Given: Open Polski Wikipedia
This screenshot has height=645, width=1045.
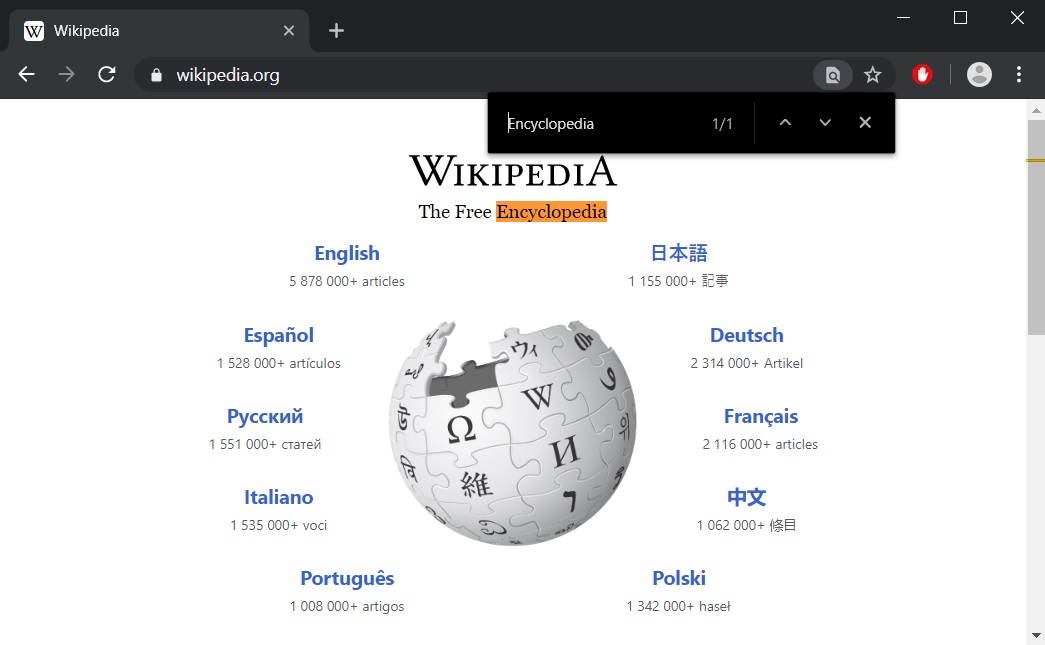Looking at the screenshot, I should 678,578.
